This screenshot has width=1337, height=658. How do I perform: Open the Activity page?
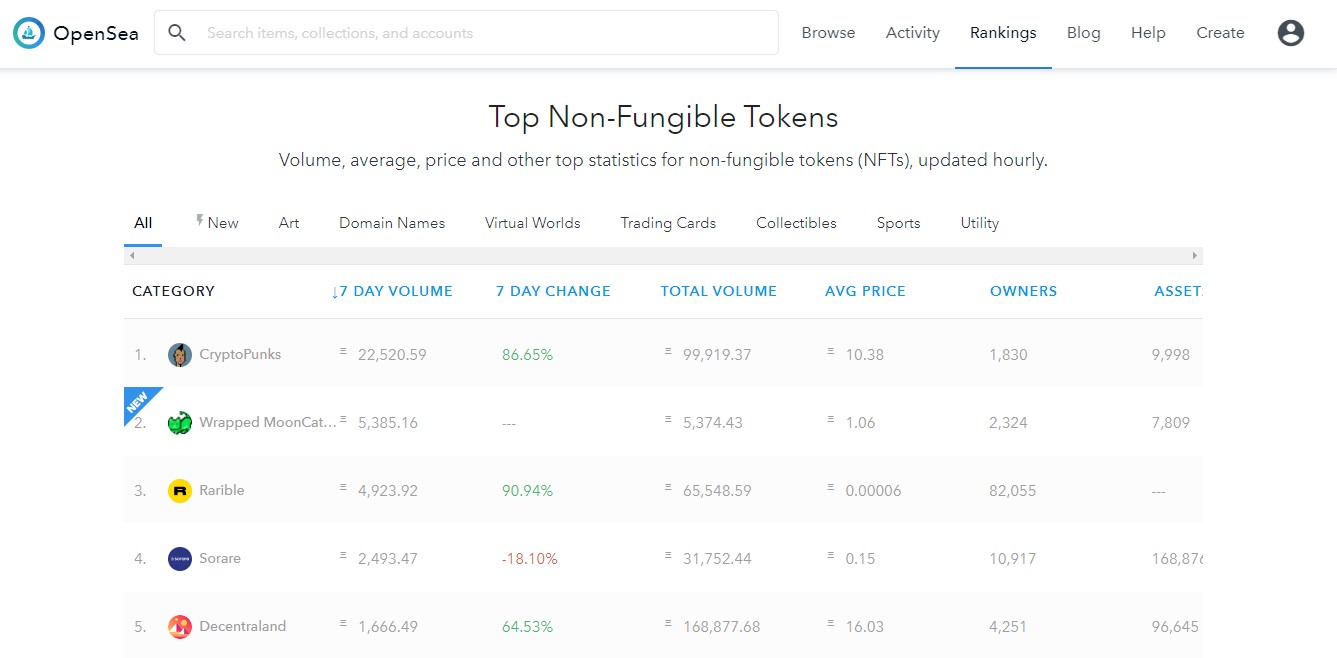tap(913, 33)
